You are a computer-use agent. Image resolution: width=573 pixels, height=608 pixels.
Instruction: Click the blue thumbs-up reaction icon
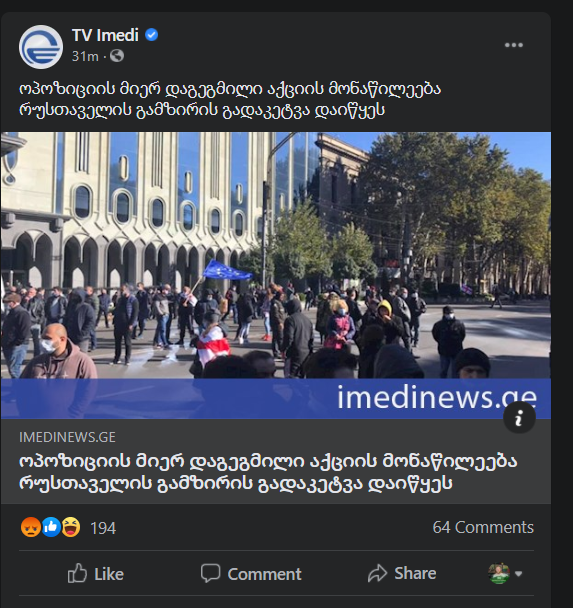pos(51,527)
